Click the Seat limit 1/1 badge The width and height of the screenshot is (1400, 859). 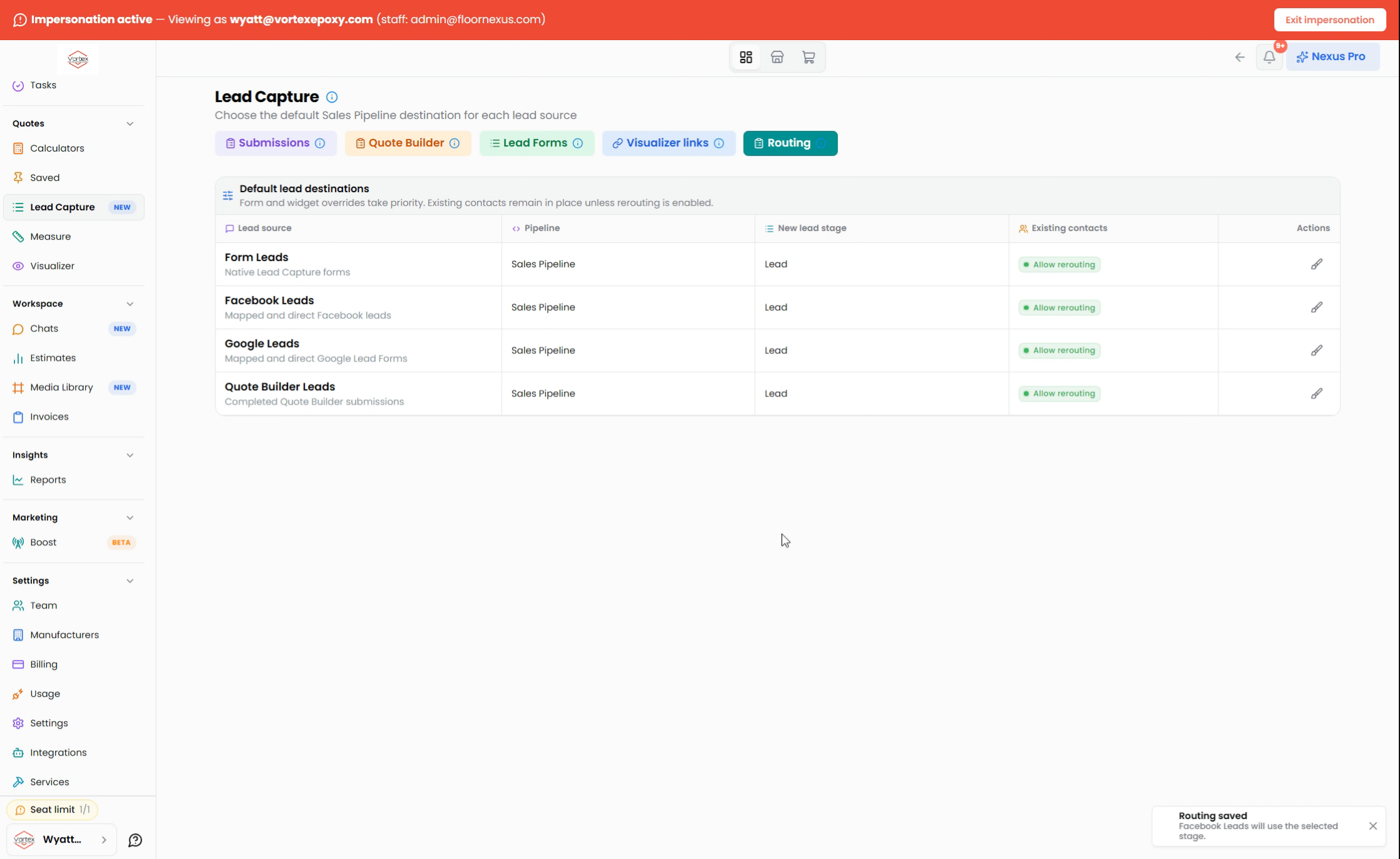click(x=53, y=810)
